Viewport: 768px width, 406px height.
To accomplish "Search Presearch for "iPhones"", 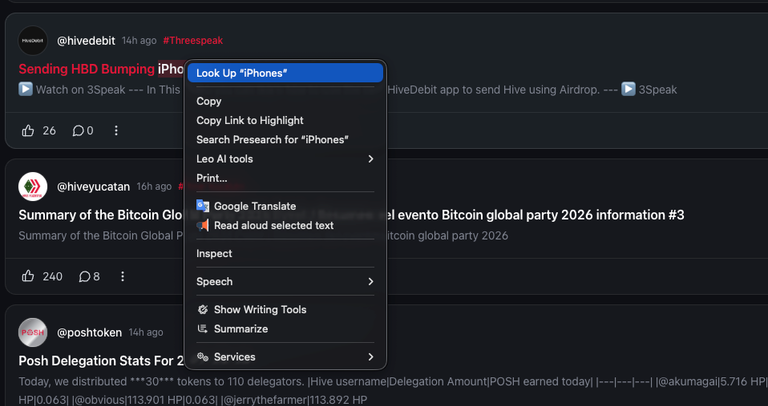I will [285, 140].
